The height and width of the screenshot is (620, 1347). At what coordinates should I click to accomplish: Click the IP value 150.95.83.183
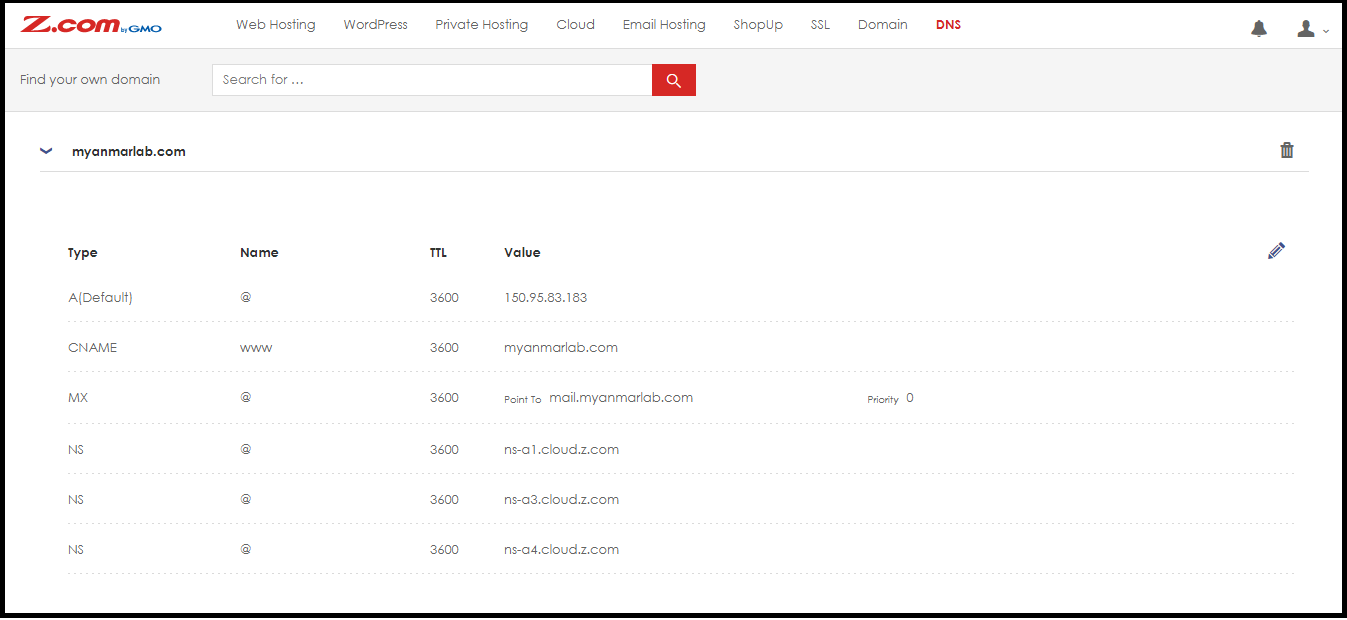point(546,298)
